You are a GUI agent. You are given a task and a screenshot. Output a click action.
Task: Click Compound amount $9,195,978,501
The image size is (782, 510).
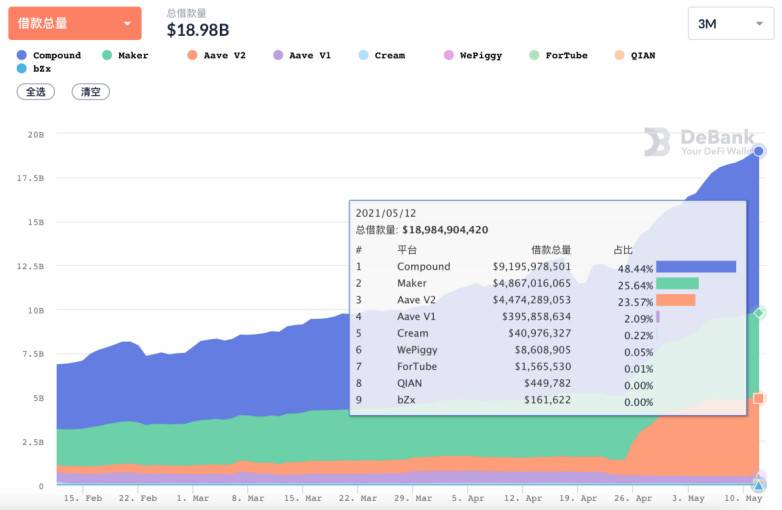tap(532, 267)
